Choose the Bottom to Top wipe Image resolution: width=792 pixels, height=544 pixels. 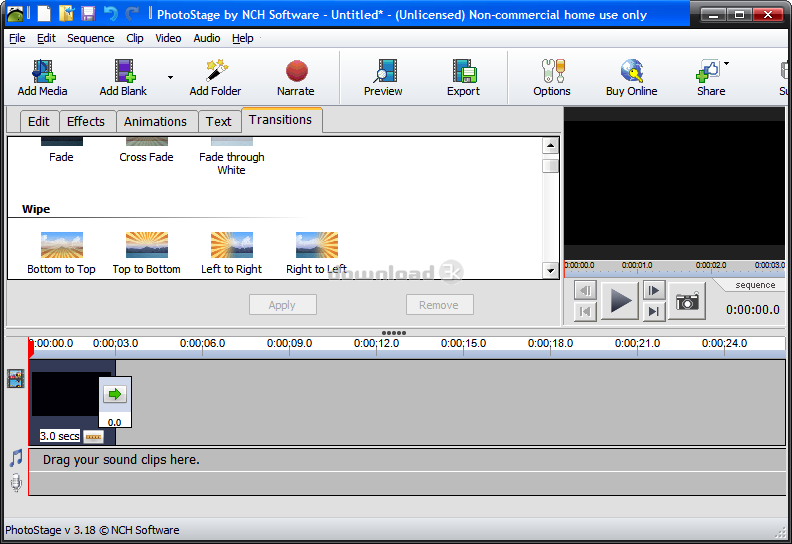(62, 253)
